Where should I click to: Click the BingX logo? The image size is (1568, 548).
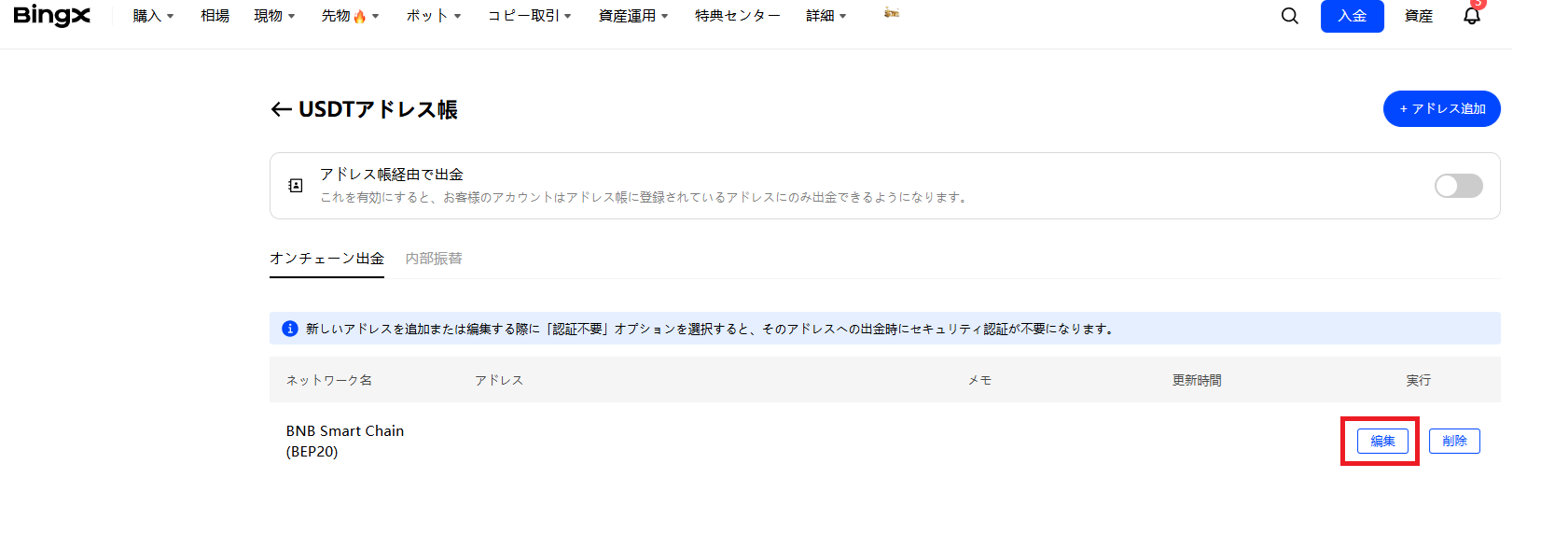point(52,16)
